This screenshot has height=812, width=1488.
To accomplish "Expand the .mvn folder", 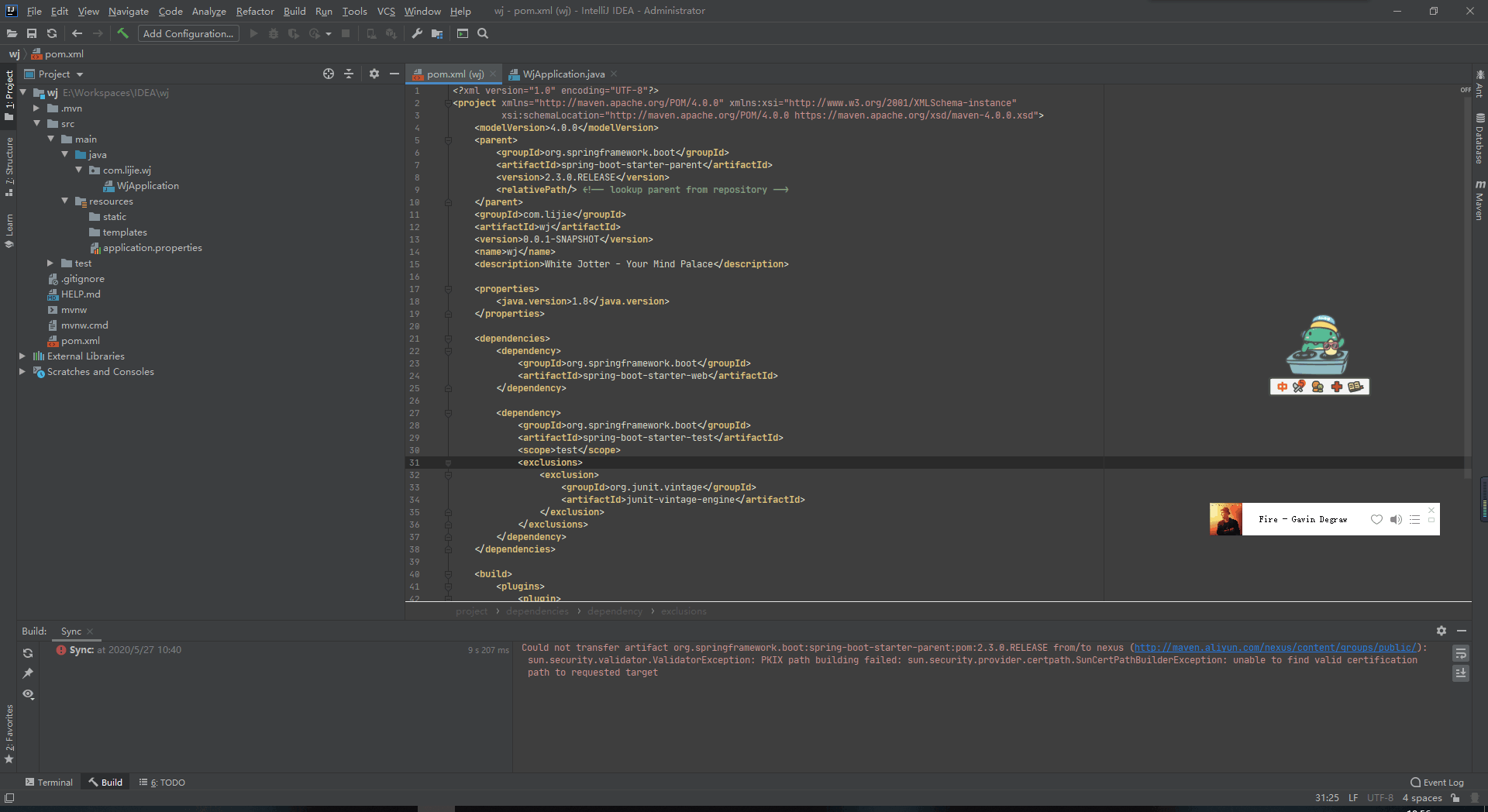I will pyautogui.click(x=36, y=108).
